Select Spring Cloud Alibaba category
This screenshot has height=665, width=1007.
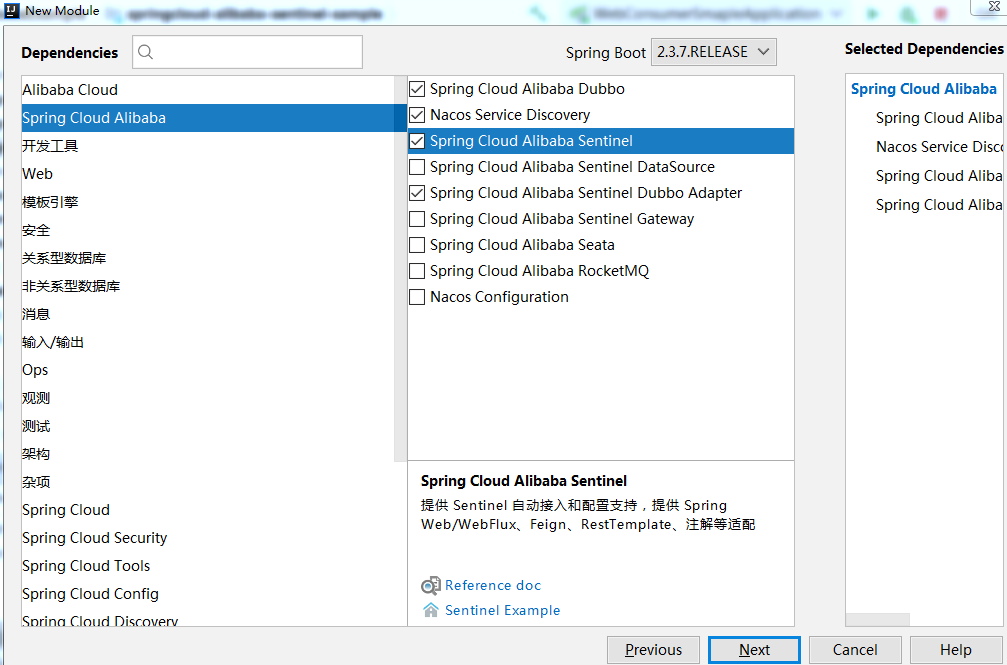[x=208, y=118]
